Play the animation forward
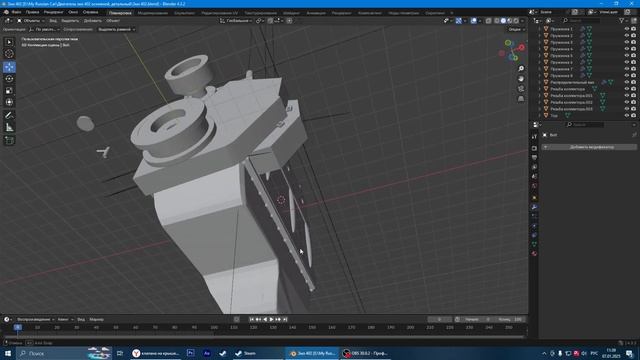The width and height of the screenshot is (640, 360). click(x=271, y=319)
